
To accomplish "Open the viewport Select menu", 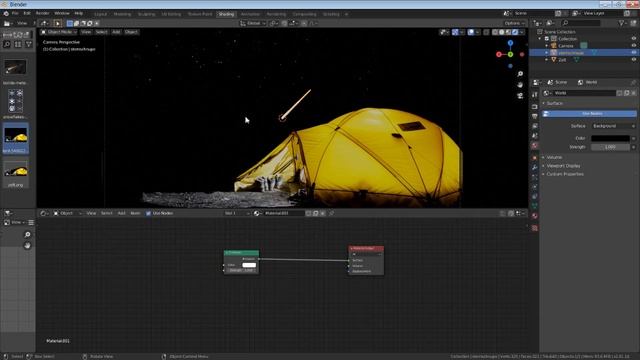I will (x=101, y=32).
